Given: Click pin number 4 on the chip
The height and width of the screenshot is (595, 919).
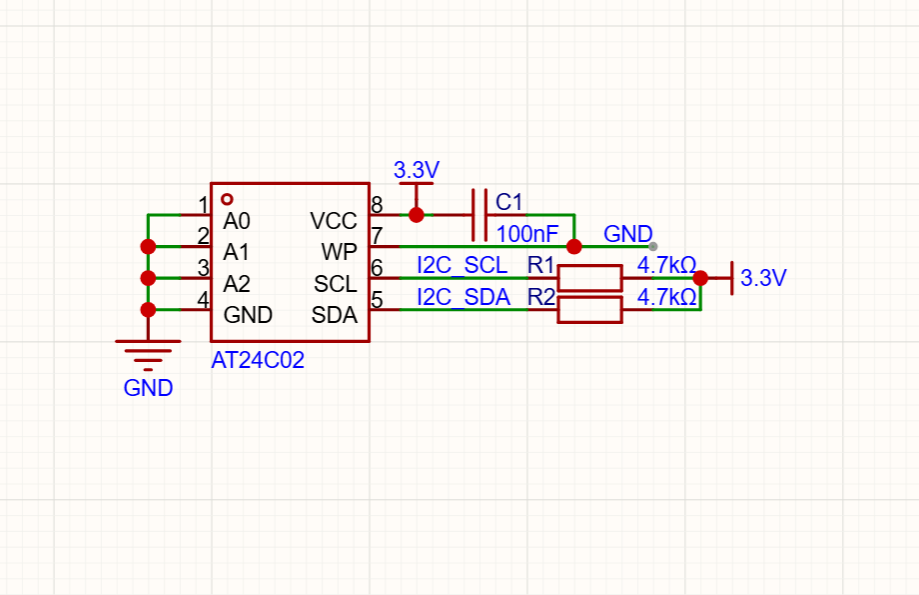Looking at the screenshot, I should [x=203, y=300].
